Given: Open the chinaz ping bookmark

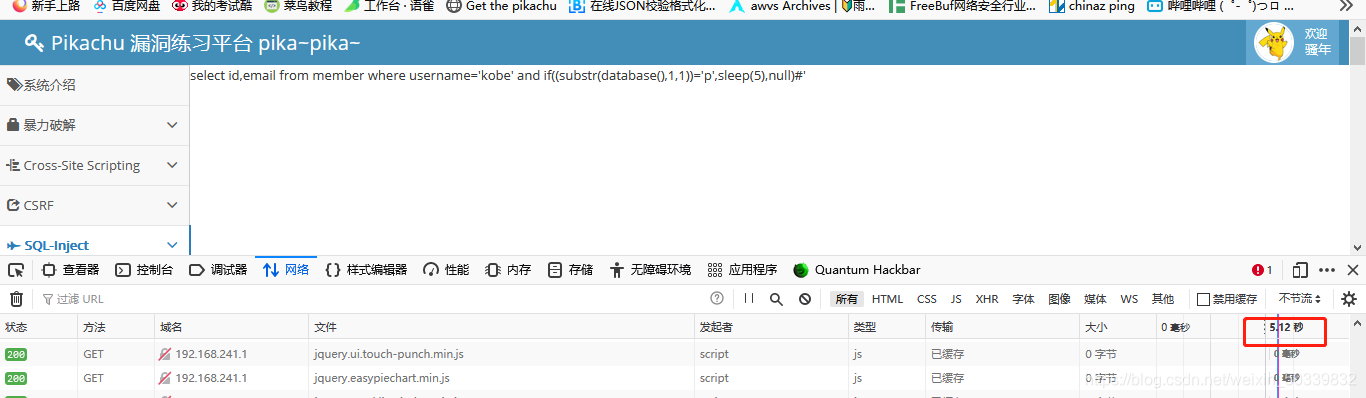Looking at the screenshot, I should [1091, 6].
